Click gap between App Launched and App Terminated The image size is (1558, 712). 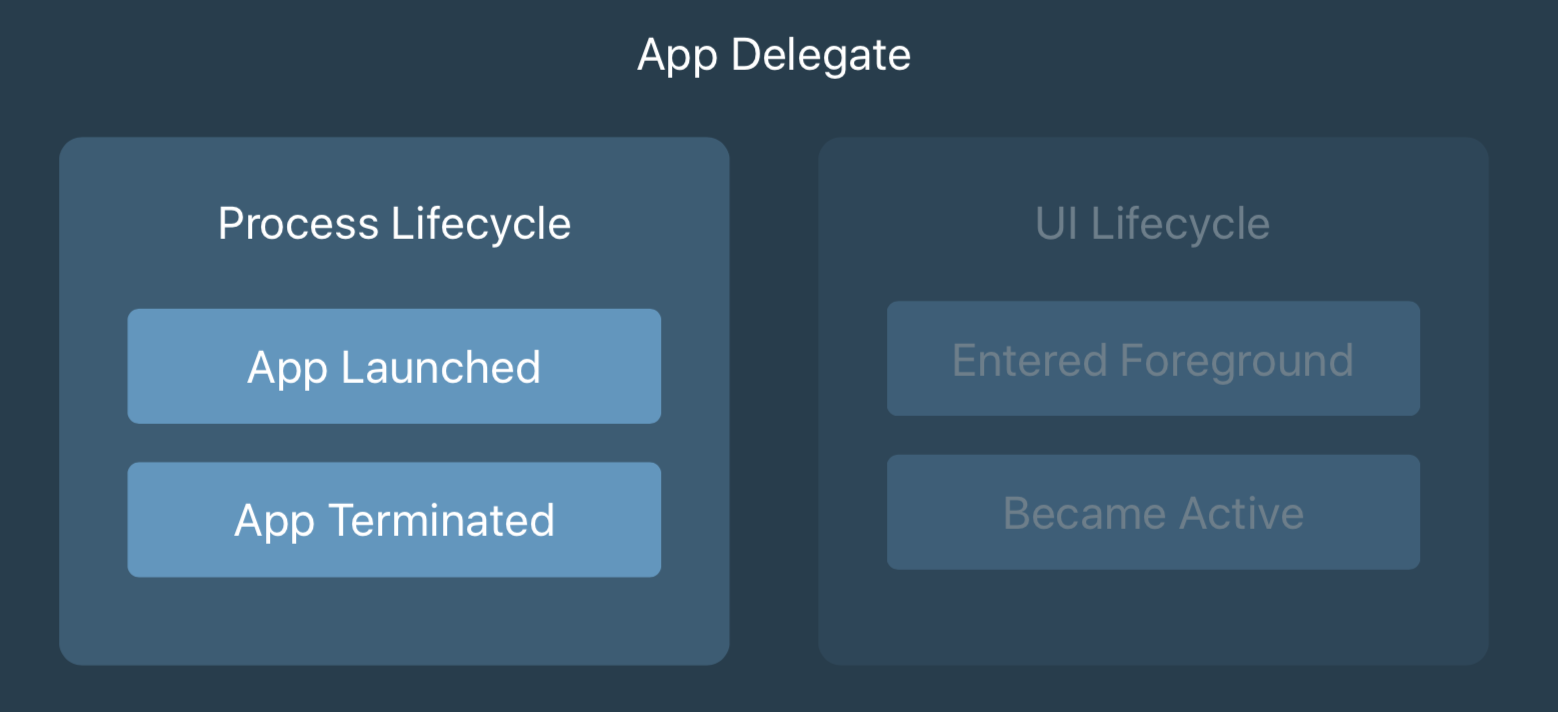point(394,443)
